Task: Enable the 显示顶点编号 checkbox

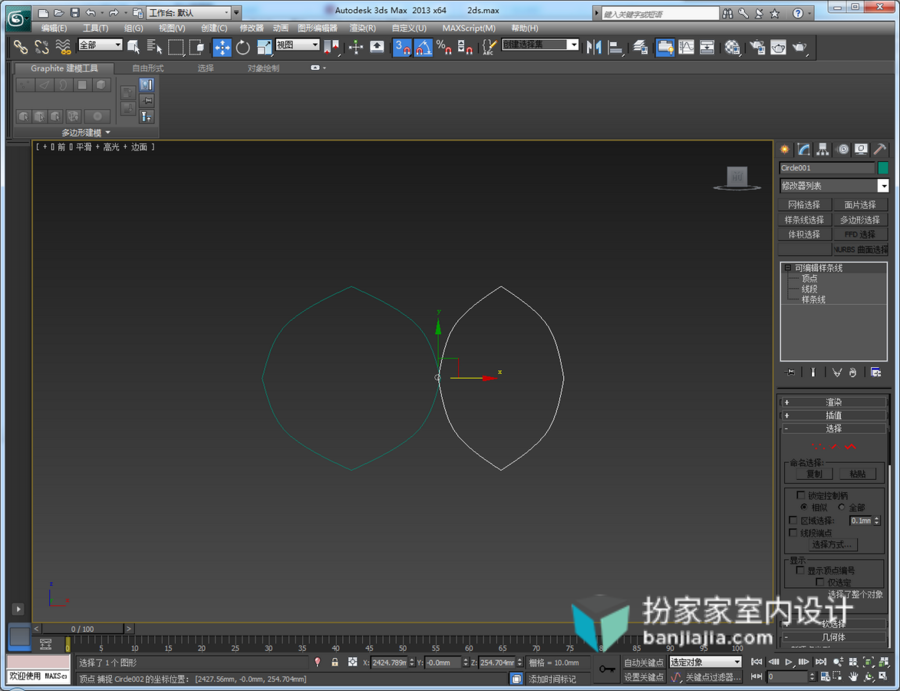Action: (x=800, y=570)
